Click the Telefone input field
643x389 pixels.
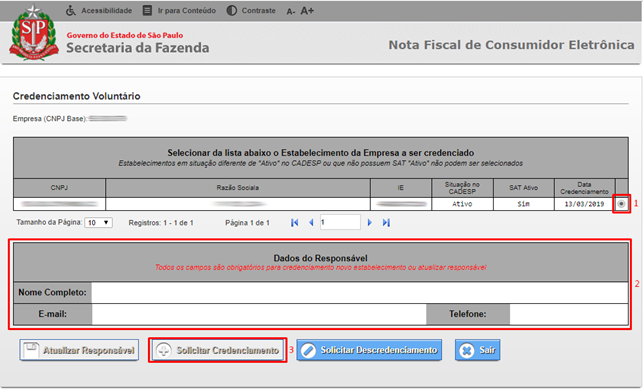pos(569,314)
